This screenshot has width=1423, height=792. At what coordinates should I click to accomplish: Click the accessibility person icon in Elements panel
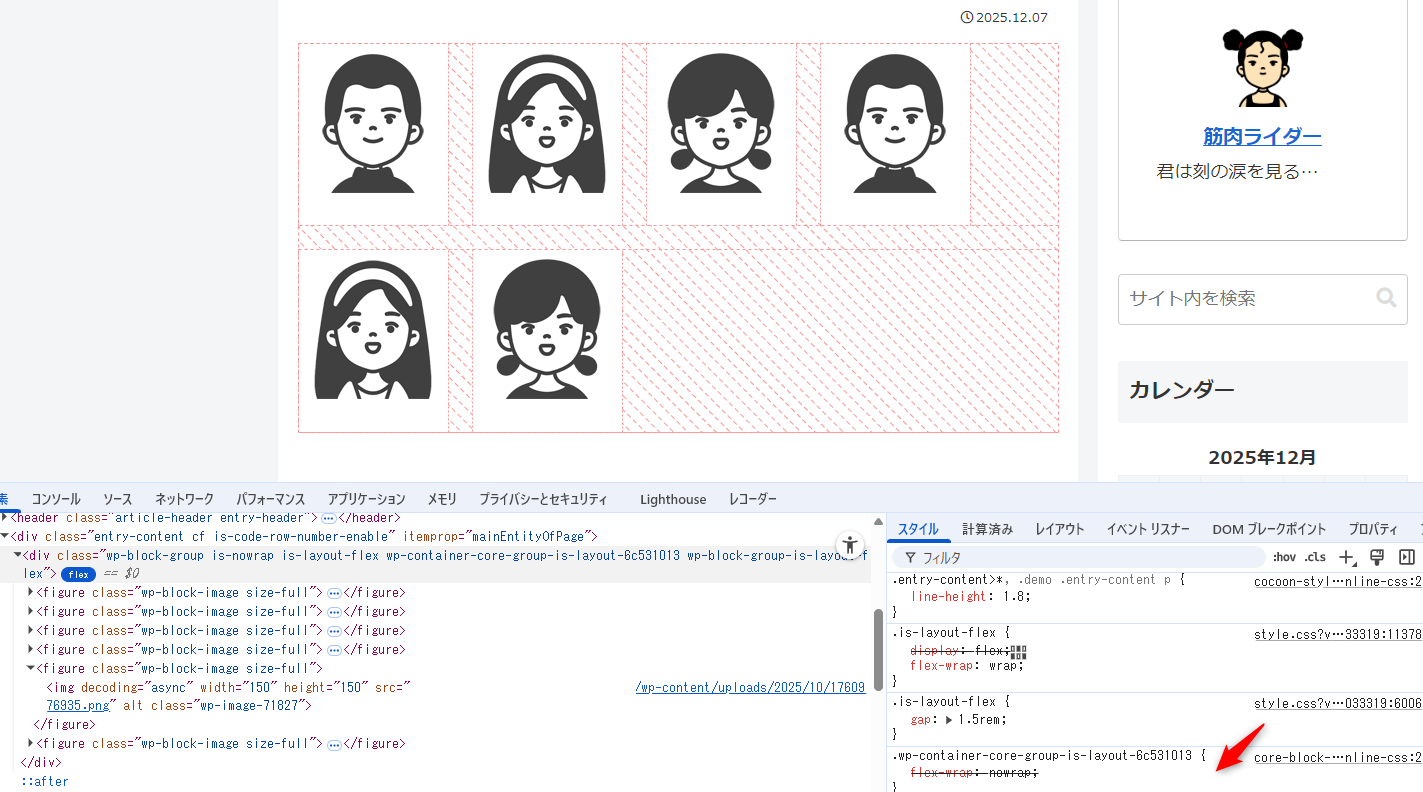[x=850, y=545]
